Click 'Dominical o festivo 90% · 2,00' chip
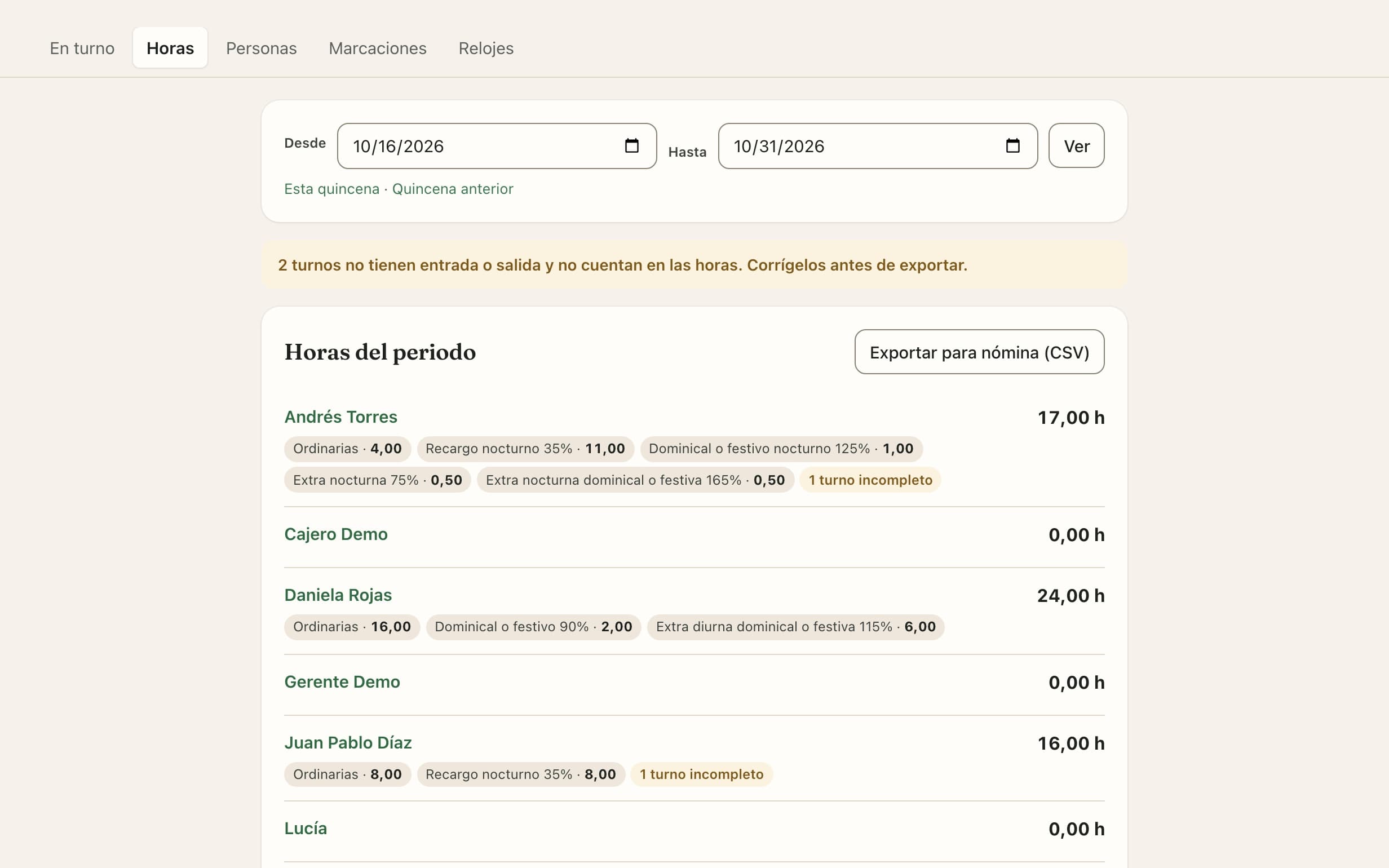 coord(533,626)
